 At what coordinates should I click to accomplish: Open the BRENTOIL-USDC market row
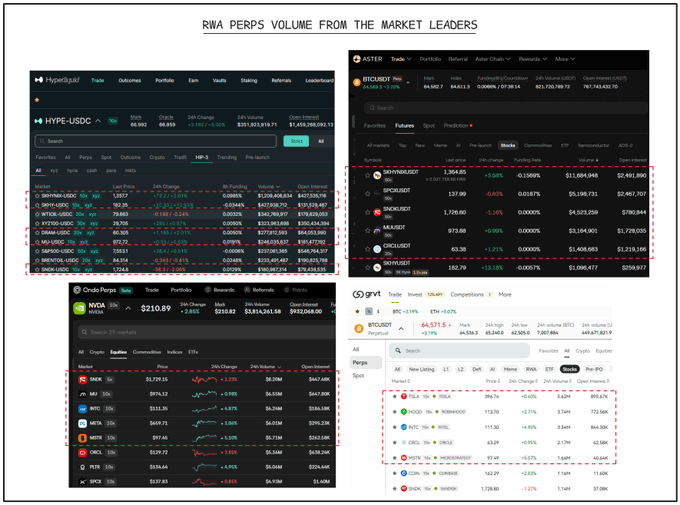click(x=184, y=260)
